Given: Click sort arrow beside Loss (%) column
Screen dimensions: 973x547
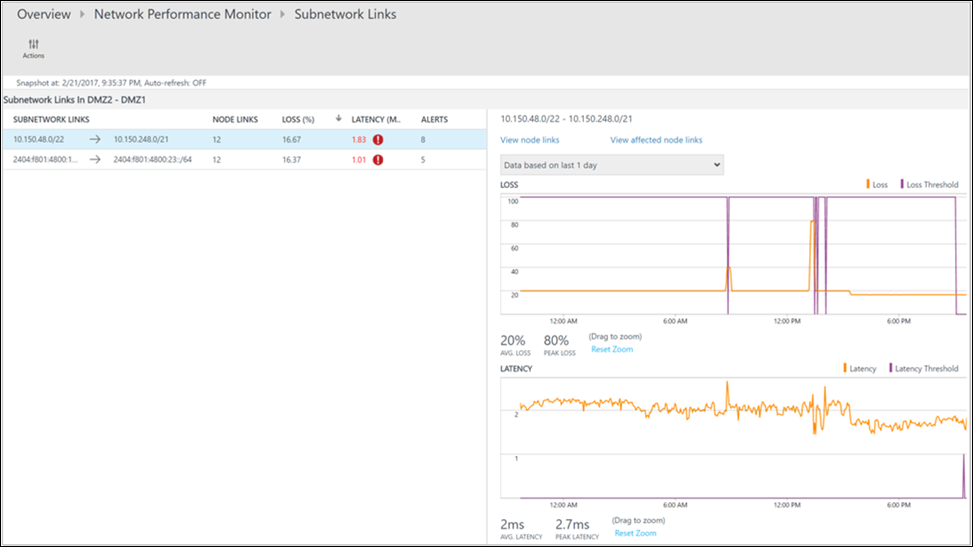Looking at the screenshot, I should click(x=338, y=119).
